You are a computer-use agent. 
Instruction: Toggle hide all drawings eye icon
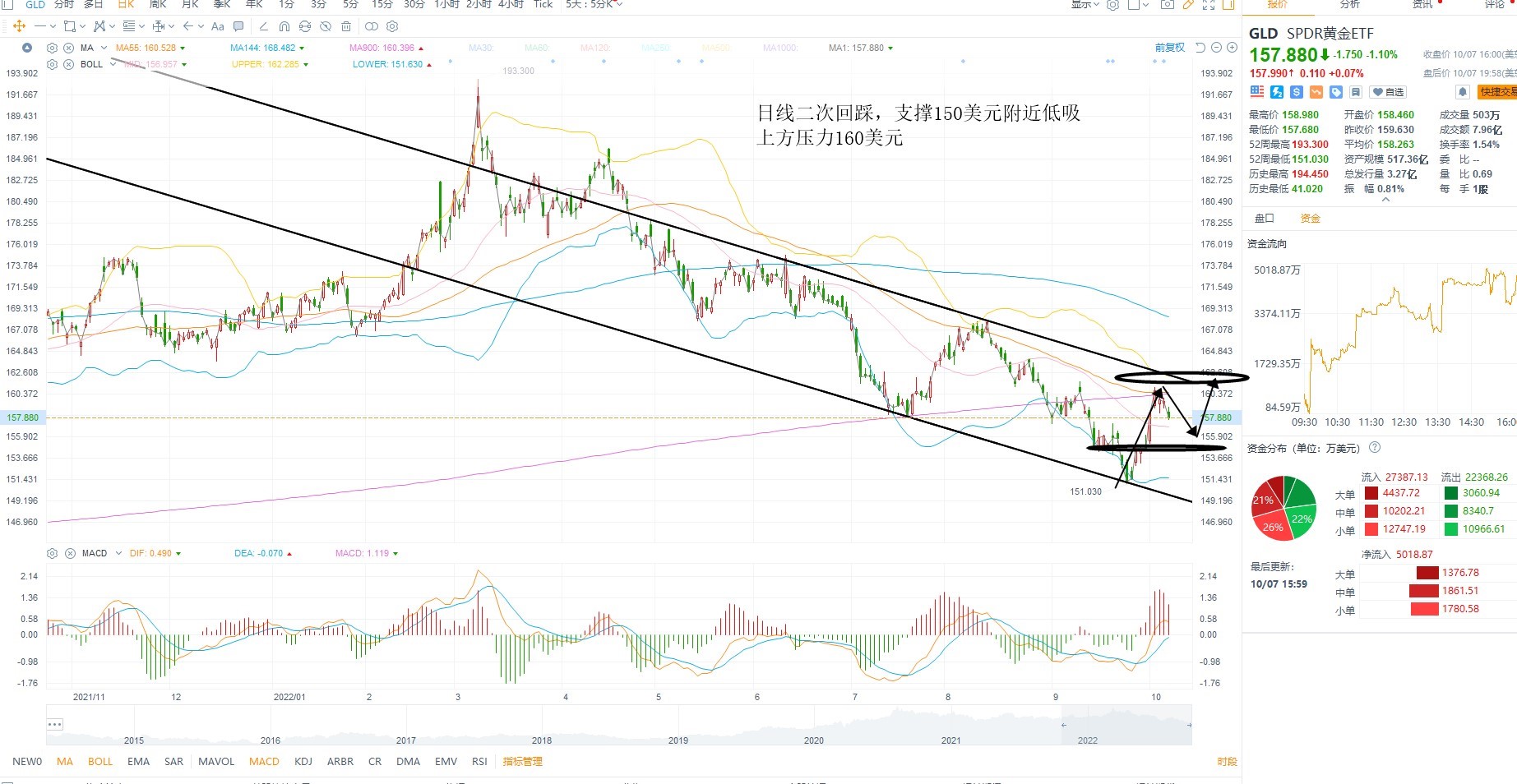coord(326,26)
